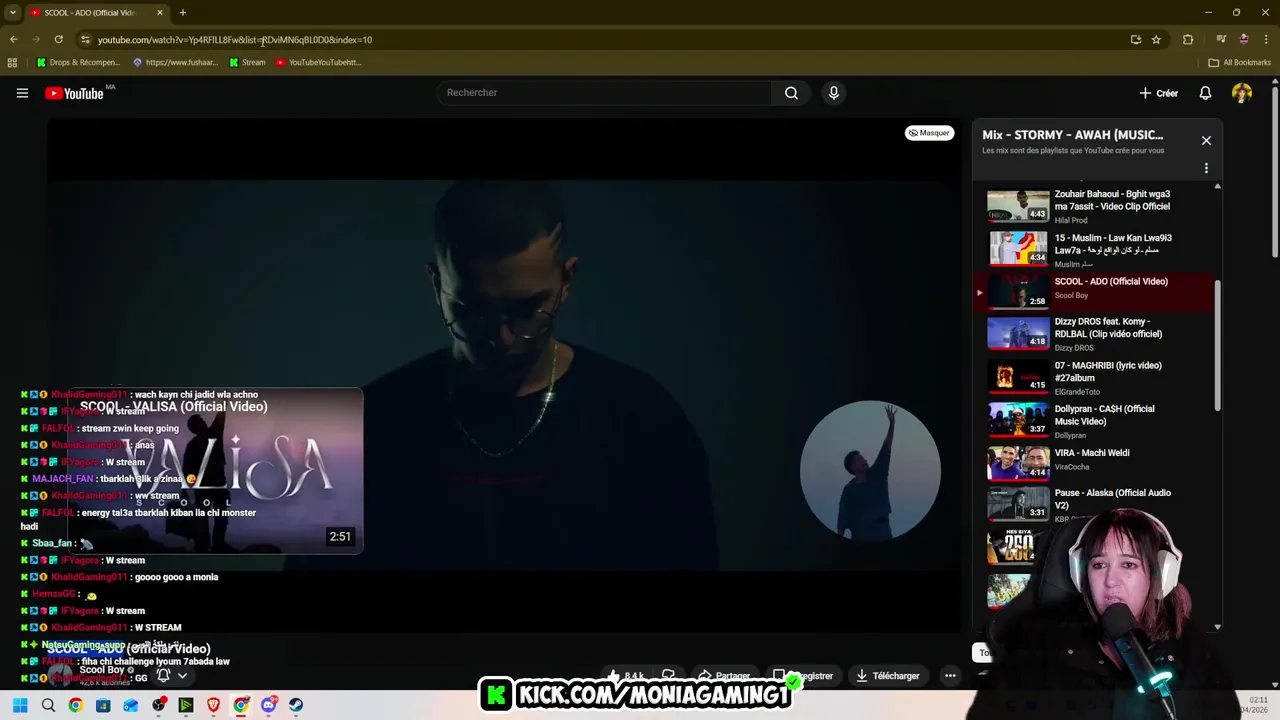Open the YouTubeYouTubehtt... bookmark
1280x720 pixels.
pos(319,62)
